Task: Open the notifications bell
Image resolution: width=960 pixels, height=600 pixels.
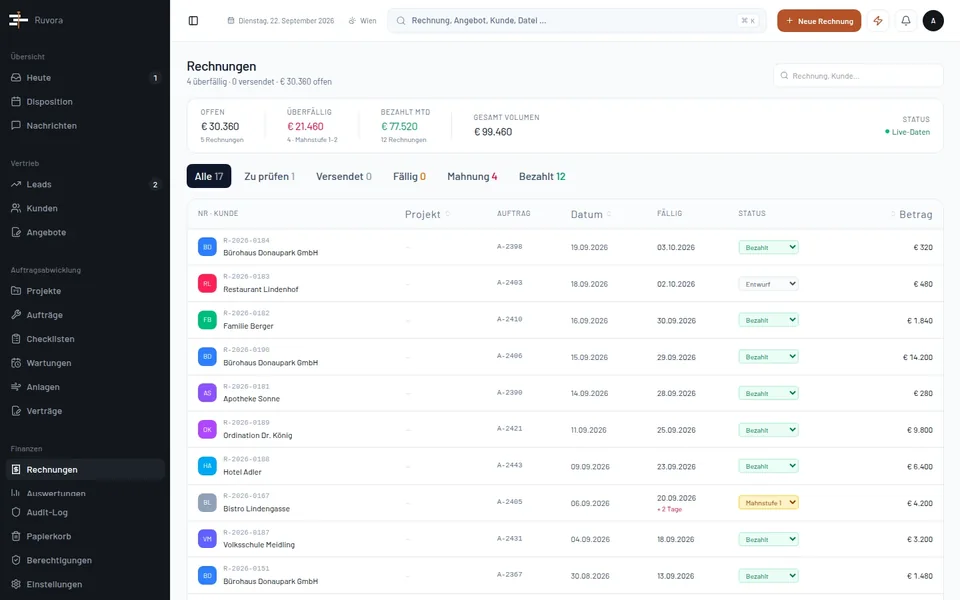Action: point(906,21)
